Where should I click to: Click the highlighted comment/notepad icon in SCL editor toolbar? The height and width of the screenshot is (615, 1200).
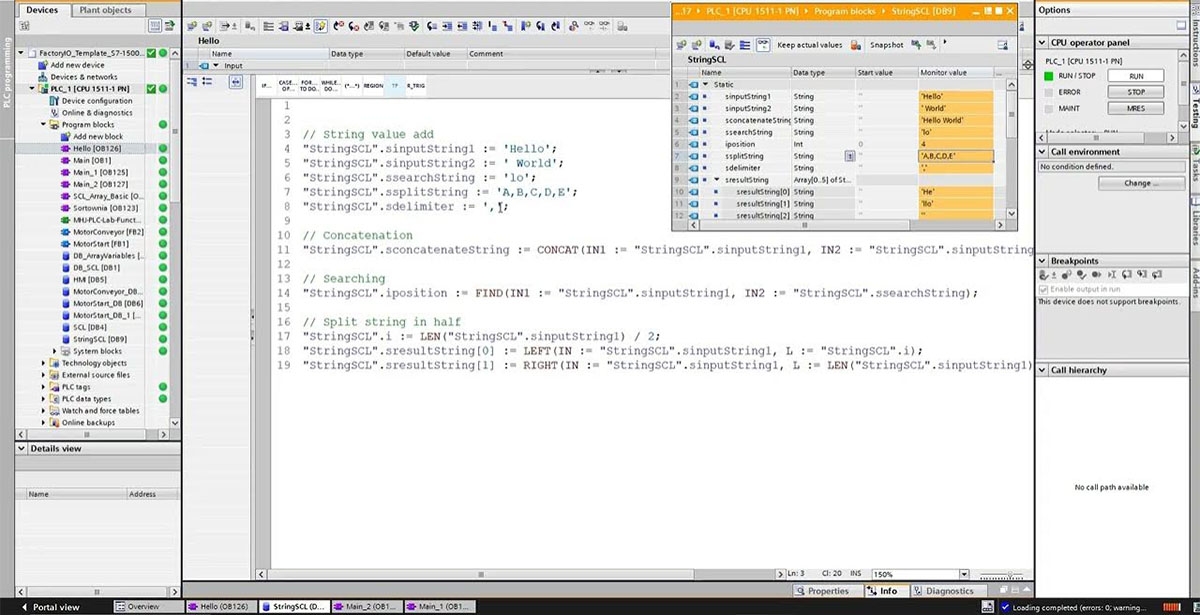(321, 26)
